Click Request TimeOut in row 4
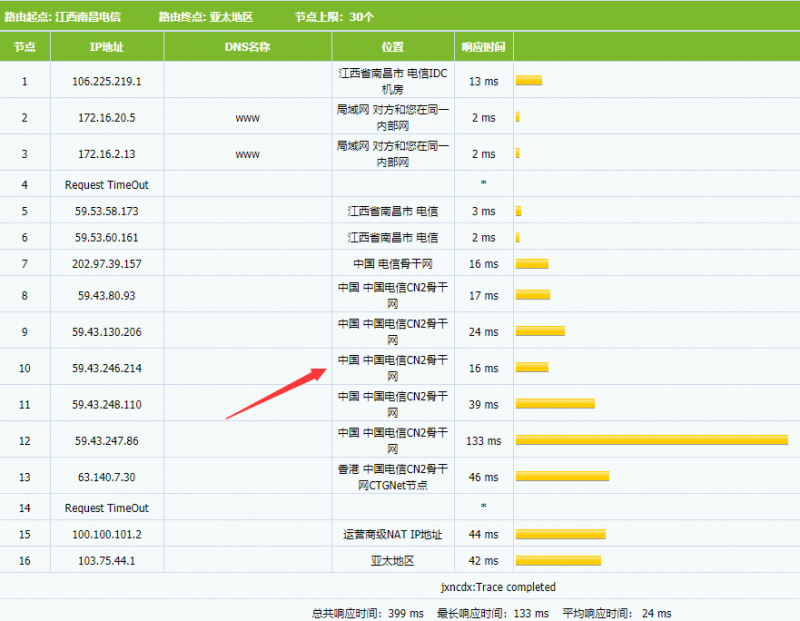800x621 pixels. pos(107,185)
